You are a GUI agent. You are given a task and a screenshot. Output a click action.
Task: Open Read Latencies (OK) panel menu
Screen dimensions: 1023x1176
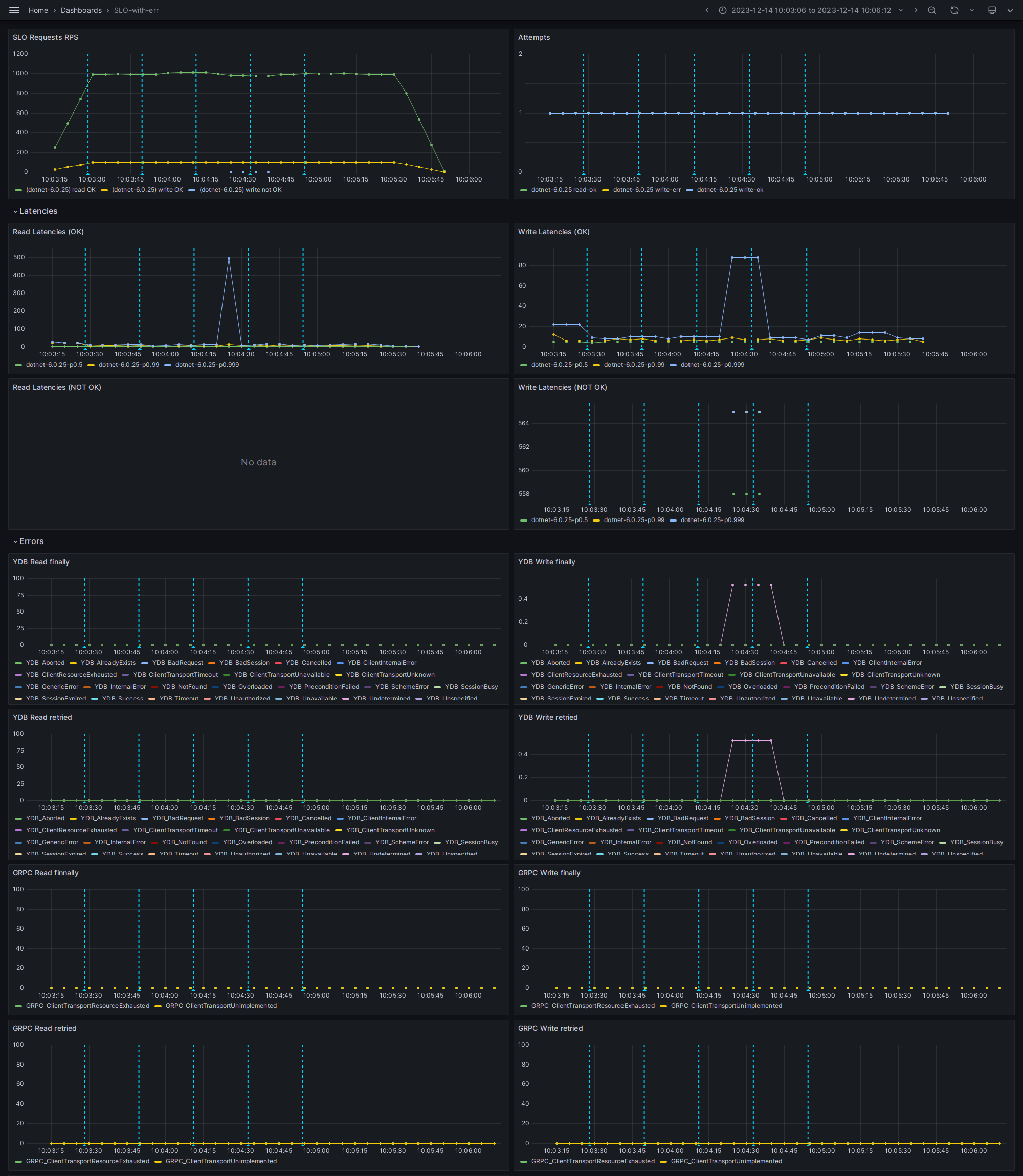(x=48, y=232)
